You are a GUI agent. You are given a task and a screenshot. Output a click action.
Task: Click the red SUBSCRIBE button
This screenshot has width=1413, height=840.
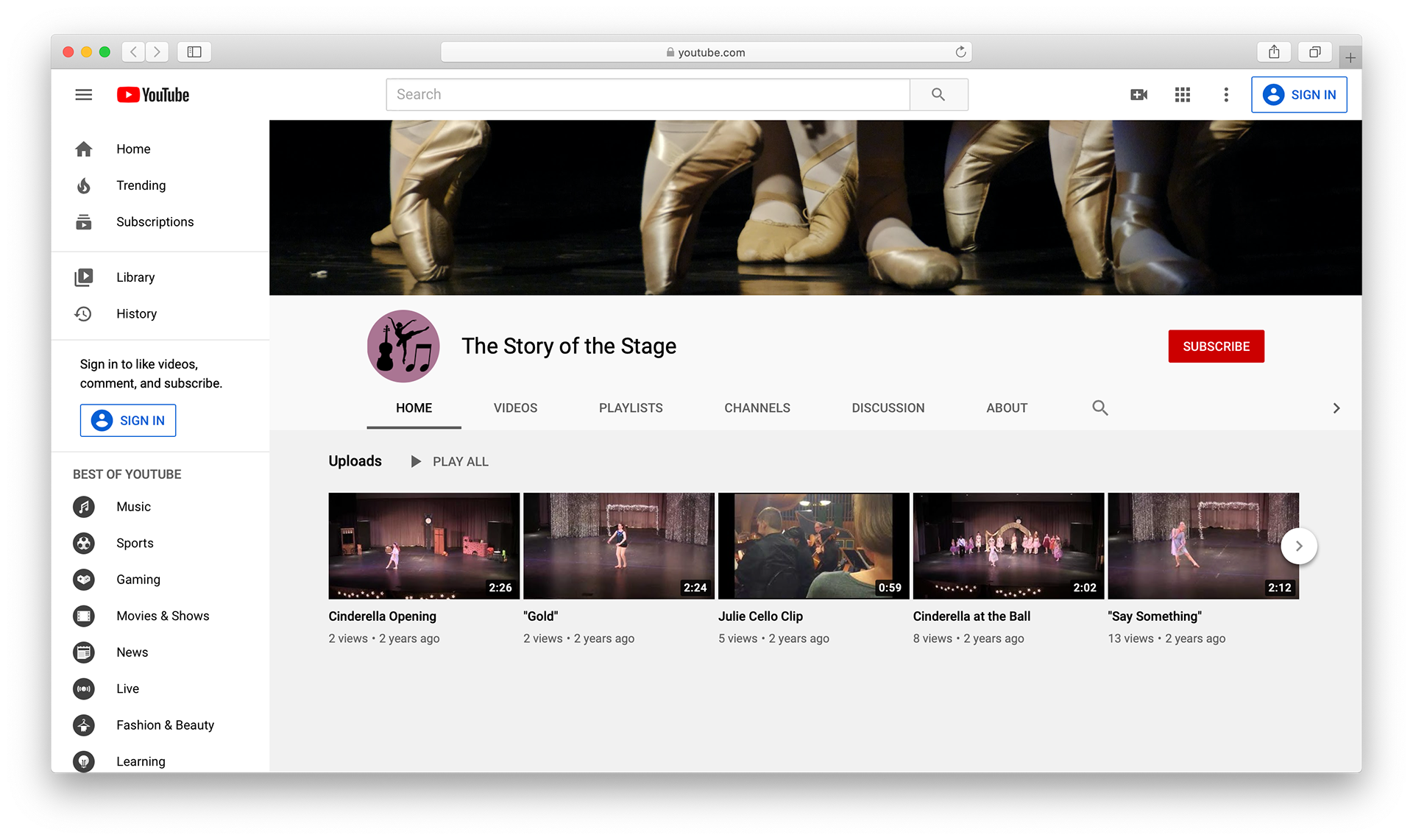pos(1216,346)
